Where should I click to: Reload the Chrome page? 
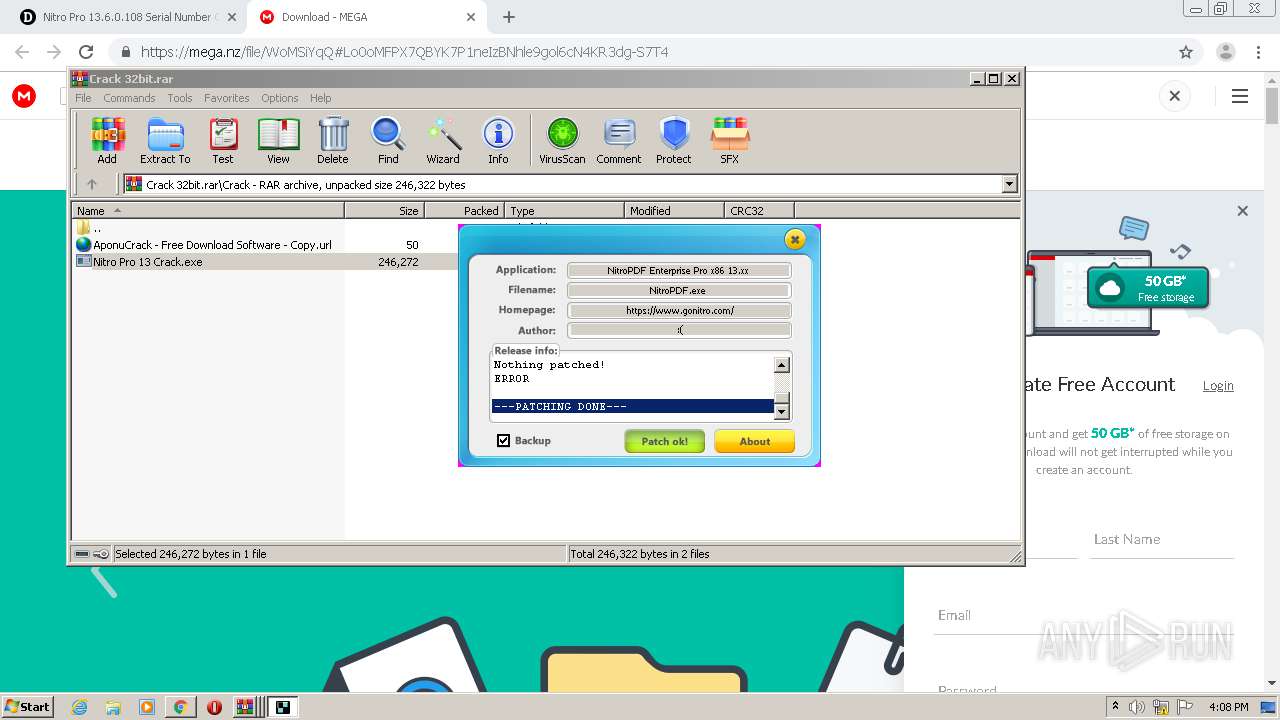click(86, 52)
